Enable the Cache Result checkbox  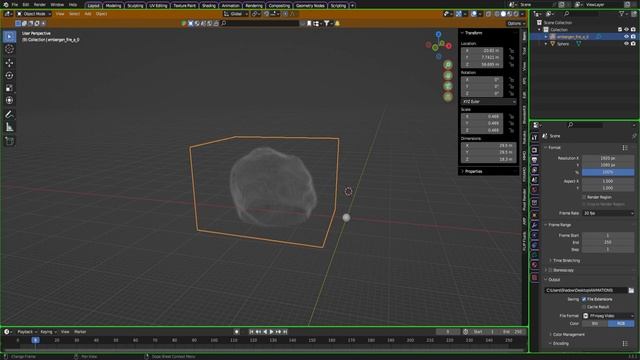584,307
